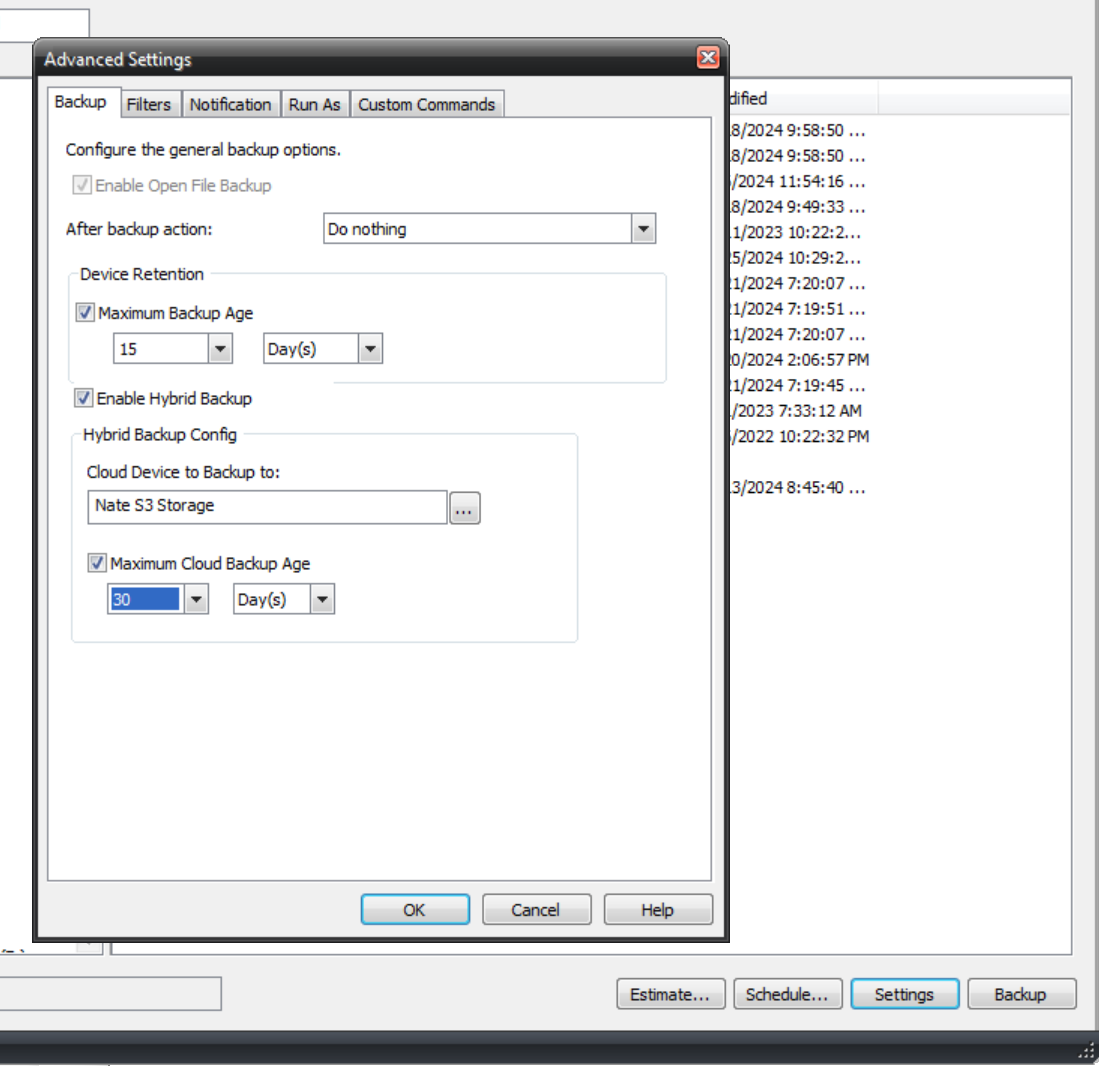This screenshot has width=1099, height=1066.
Task: Confirm settings with OK
Action: coord(415,909)
